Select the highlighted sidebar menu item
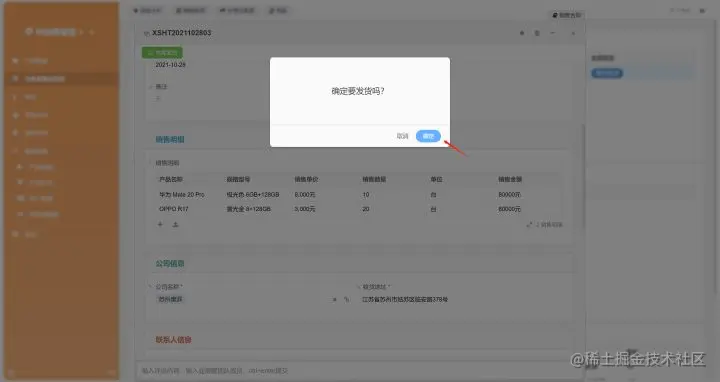The image size is (720, 382). (62, 79)
